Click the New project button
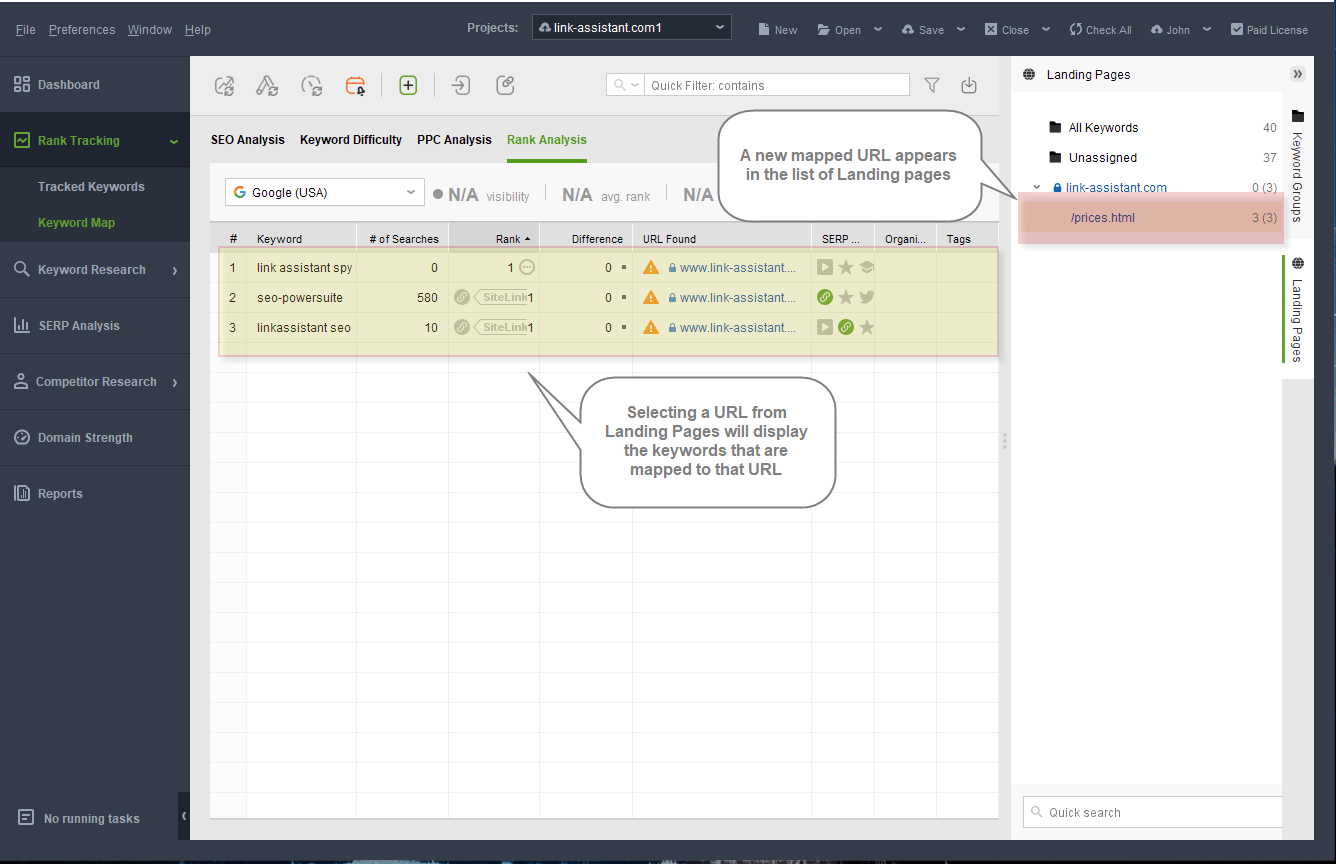Screen dimensions: 1336x864 point(778,29)
